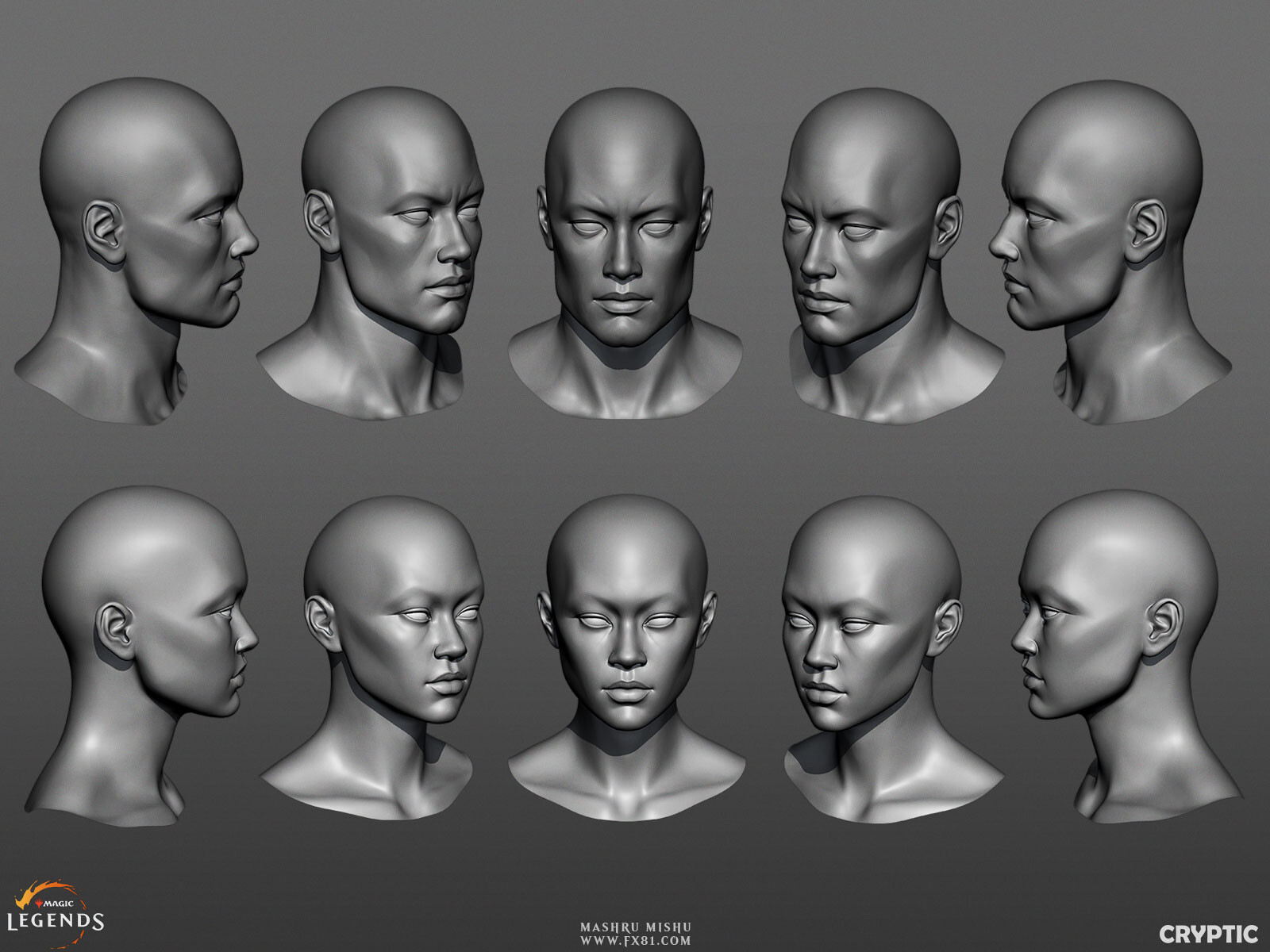Select the male head front view render

point(625,252)
